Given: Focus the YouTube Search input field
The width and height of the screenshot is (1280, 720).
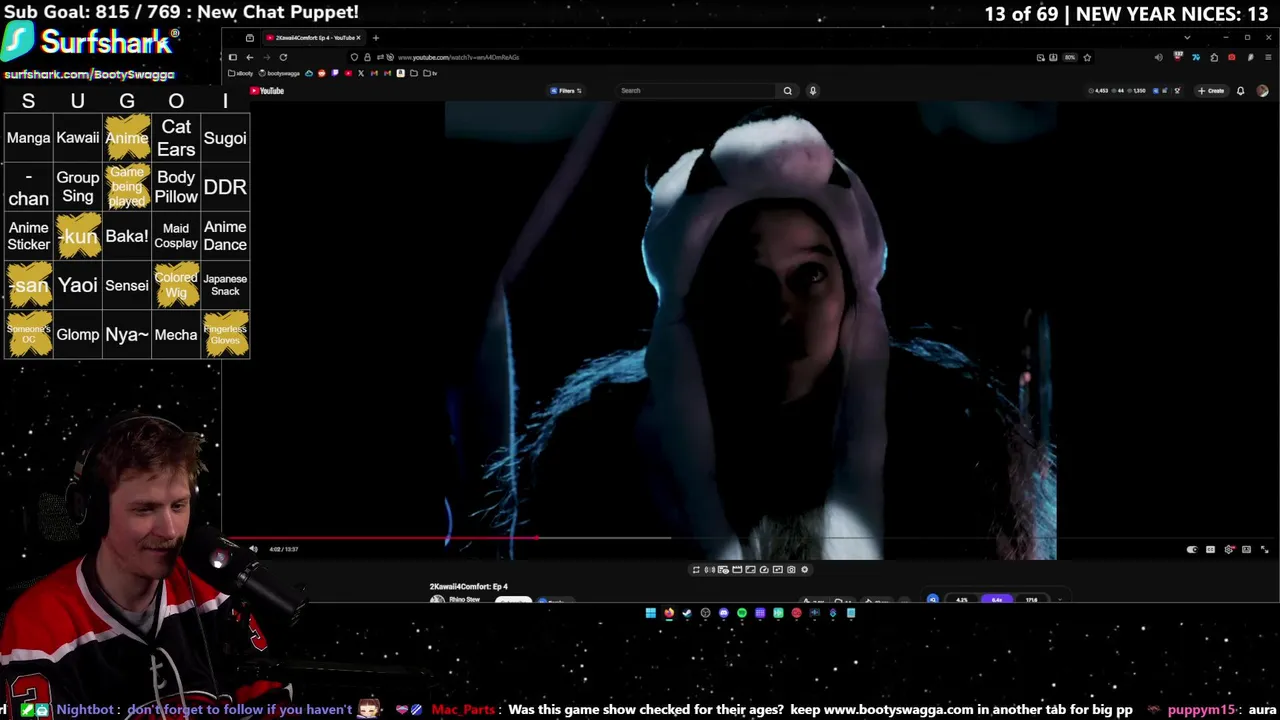Looking at the screenshot, I should (696, 91).
